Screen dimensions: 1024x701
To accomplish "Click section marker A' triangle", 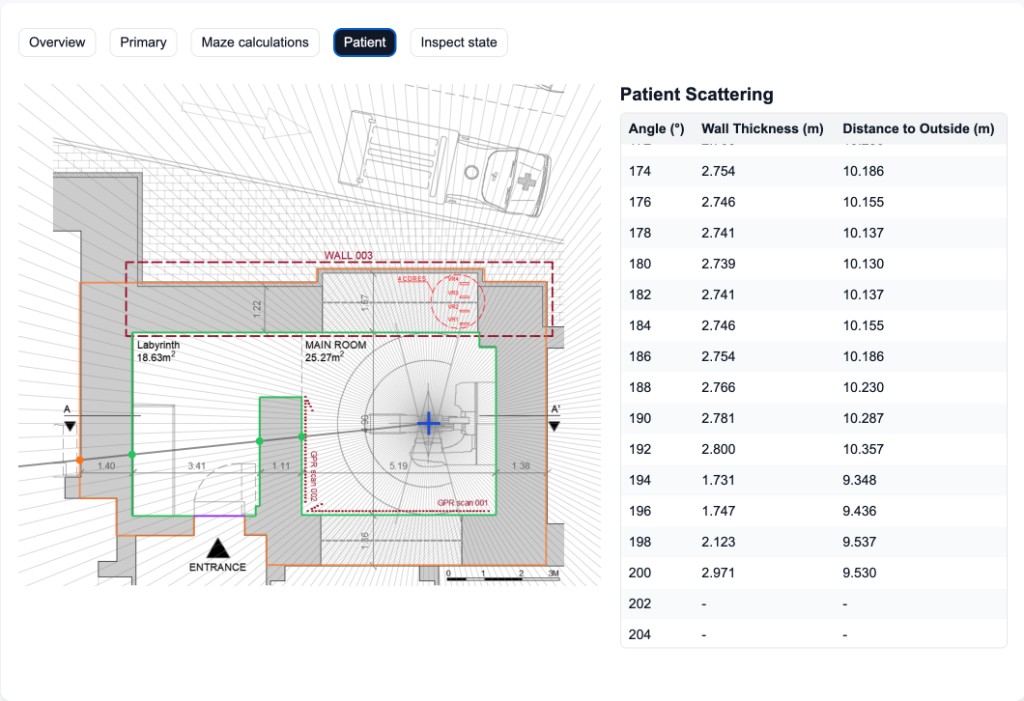I will 554,426.
